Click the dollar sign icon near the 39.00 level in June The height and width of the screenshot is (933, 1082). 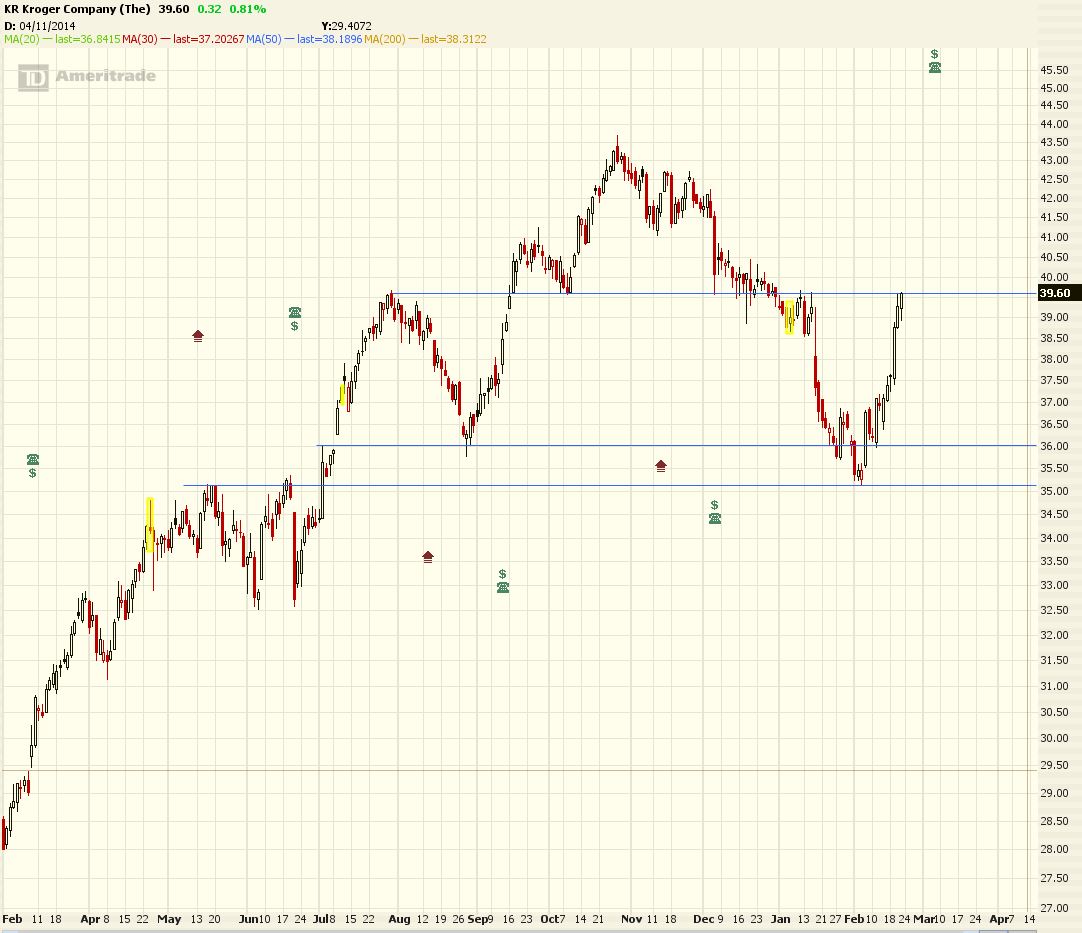click(x=295, y=326)
